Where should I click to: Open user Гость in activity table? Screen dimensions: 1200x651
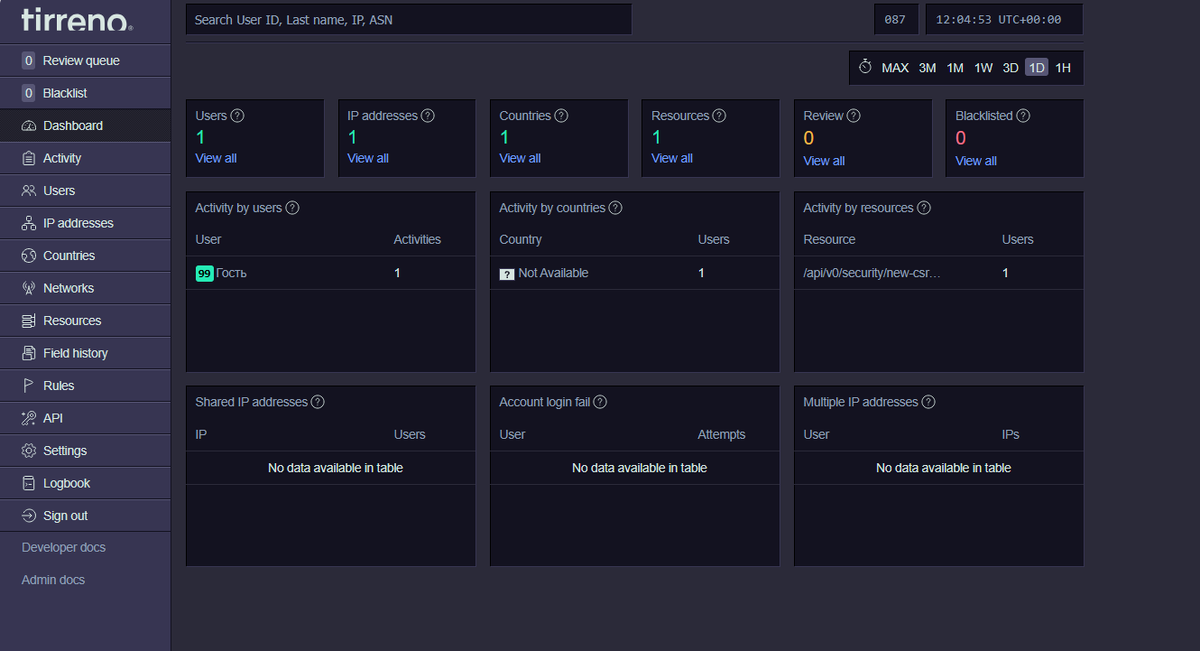[231, 273]
